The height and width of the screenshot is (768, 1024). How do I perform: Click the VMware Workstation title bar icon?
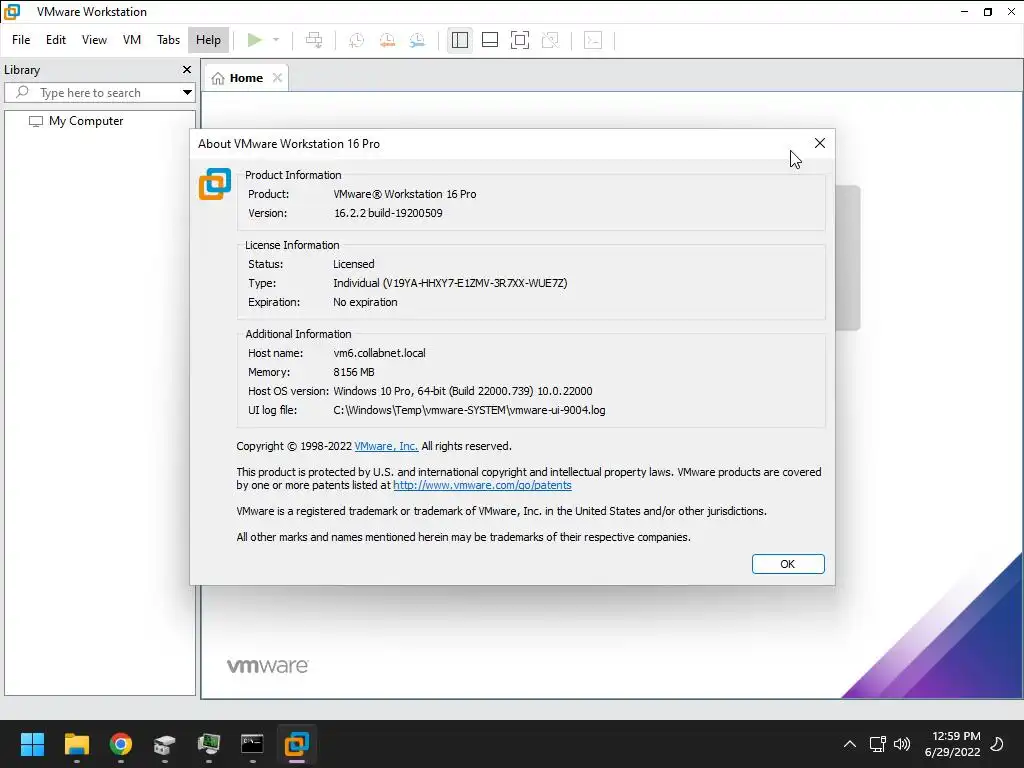pyautogui.click(x=12, y=12)
